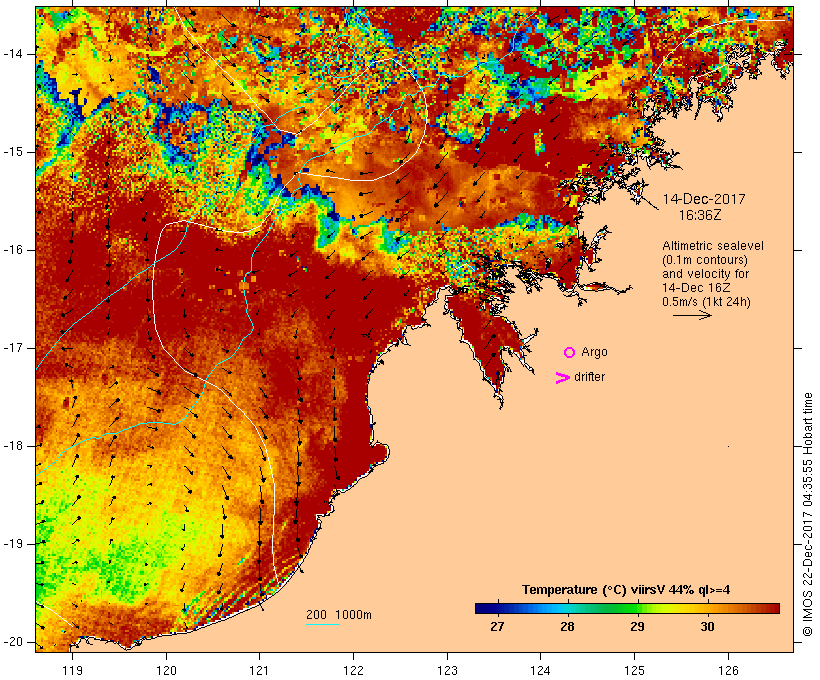Click the 0.5m/s velocity scale arrow
The image size is (820, 680).
(692, 315)
